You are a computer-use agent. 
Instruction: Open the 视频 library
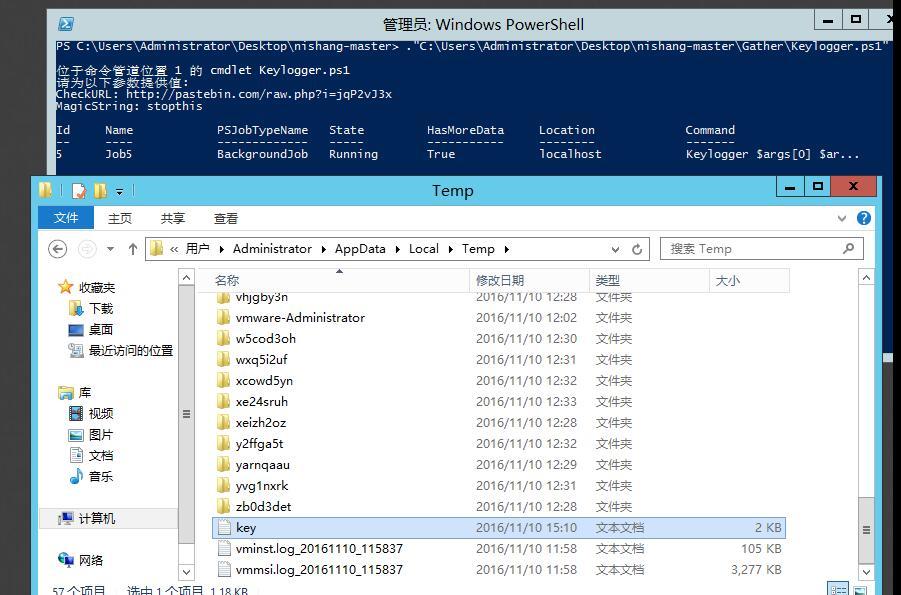click(101, 413)
